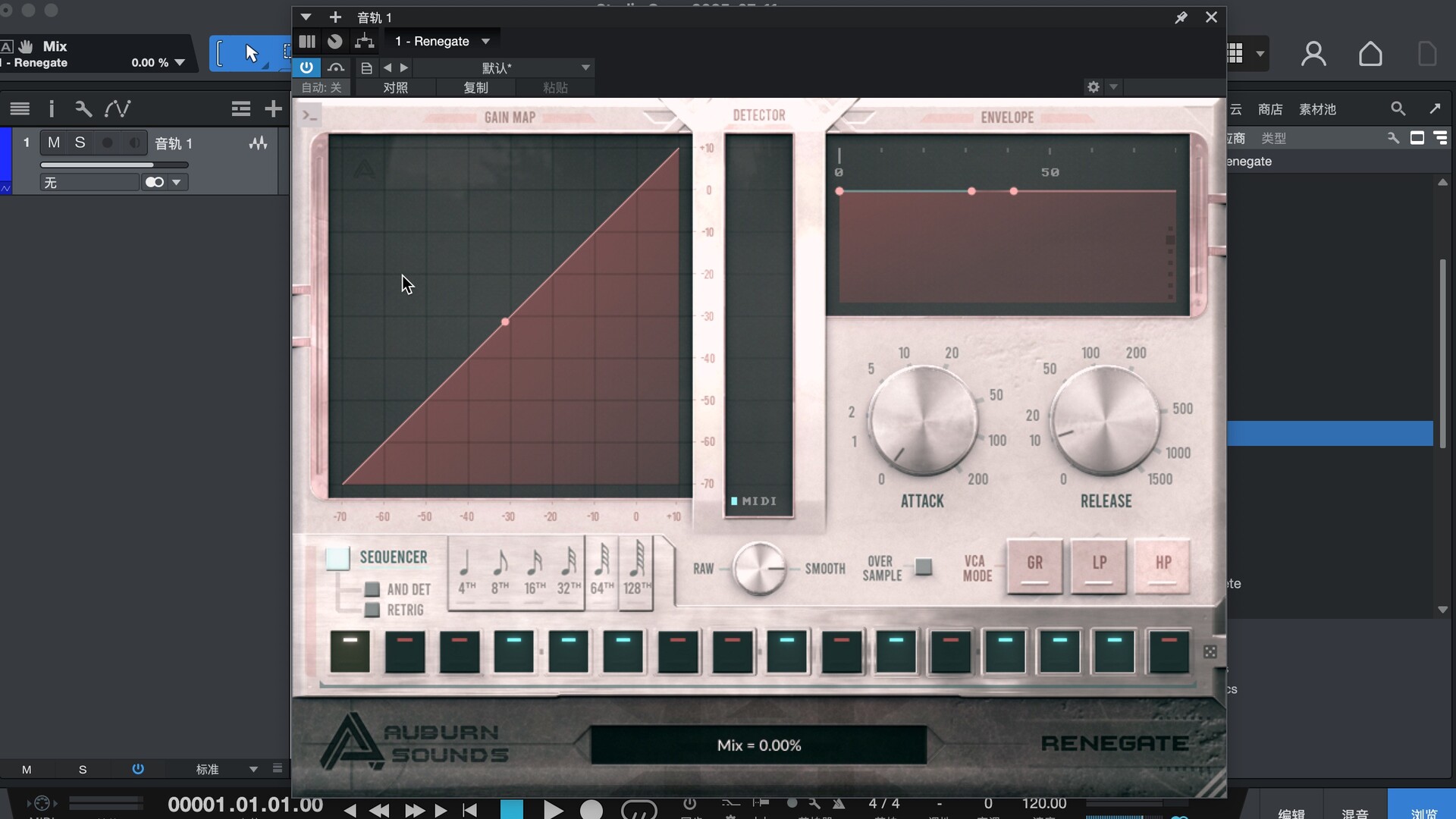Viewport: 1456px width, 819px height.
Task: Solo track 音轨 1
Action: tap(80, 143)
